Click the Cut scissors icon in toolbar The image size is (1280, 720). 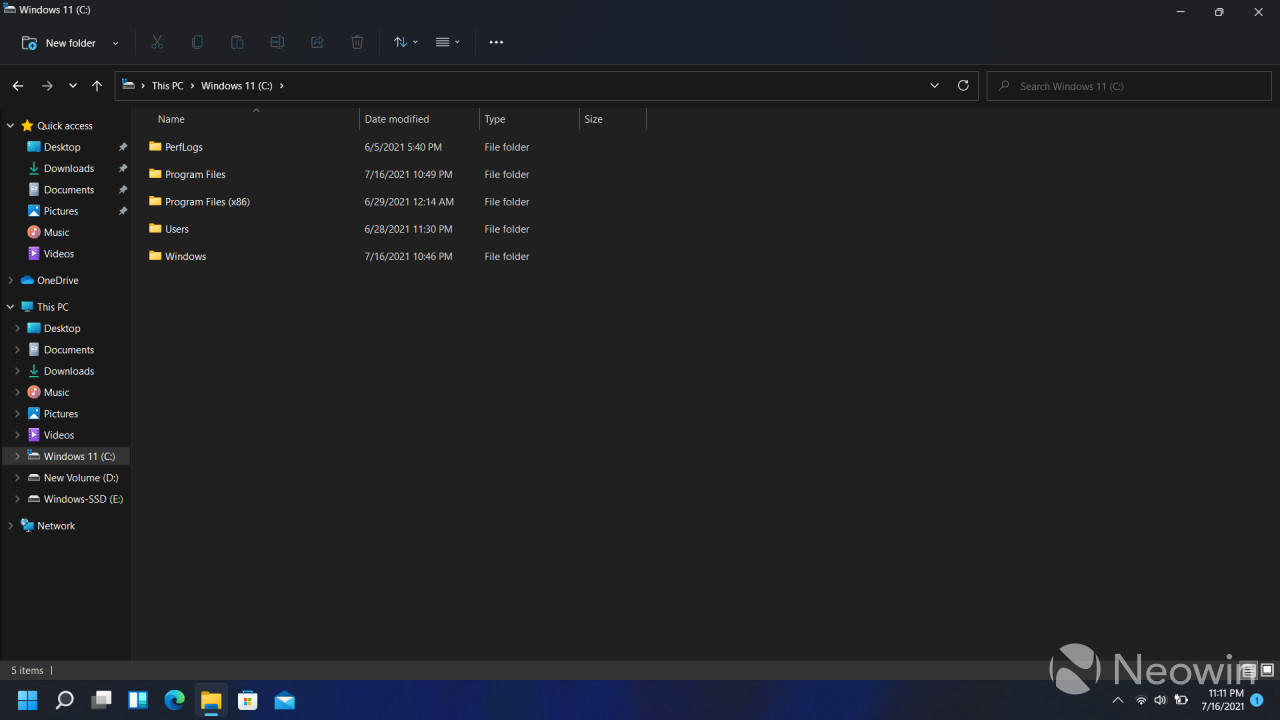pyautogui.click(x=157, y=42)
